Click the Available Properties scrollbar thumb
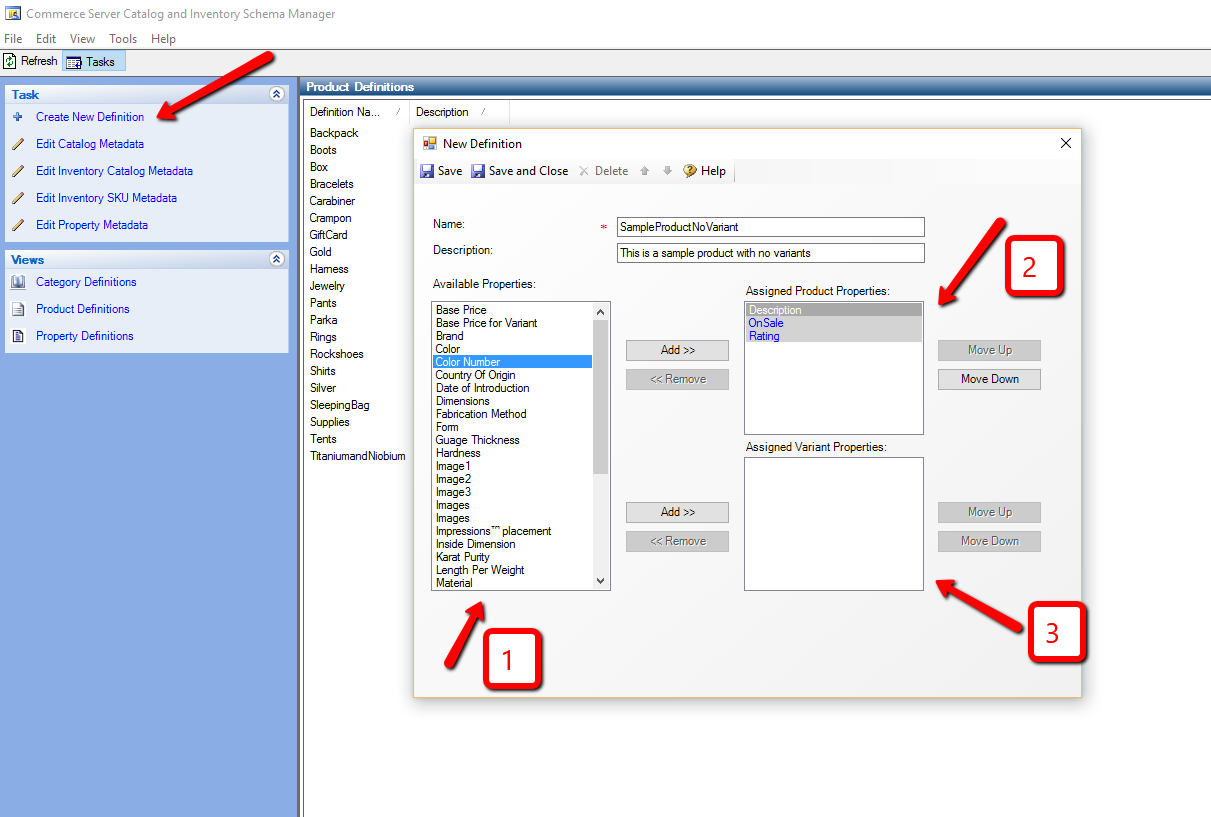1211x817 pixels. pos(600,397)
